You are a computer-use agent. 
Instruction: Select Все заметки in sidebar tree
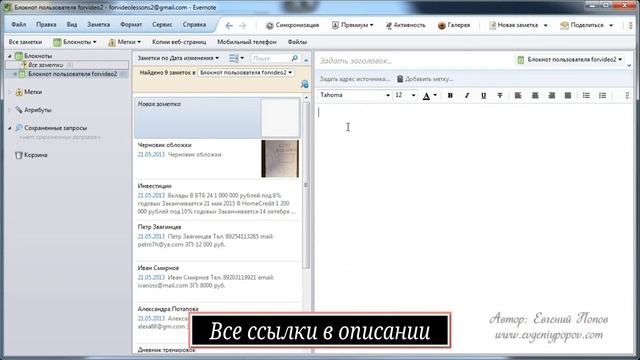pyautogui.click(x=46, y=65)
